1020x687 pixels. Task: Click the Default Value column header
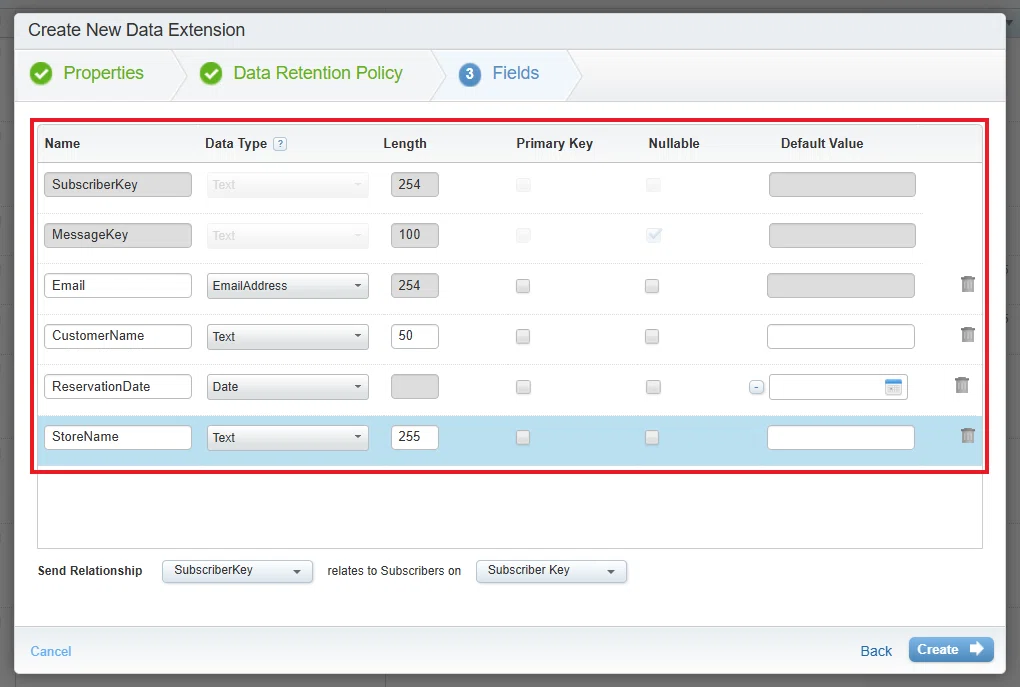point(822,143)
